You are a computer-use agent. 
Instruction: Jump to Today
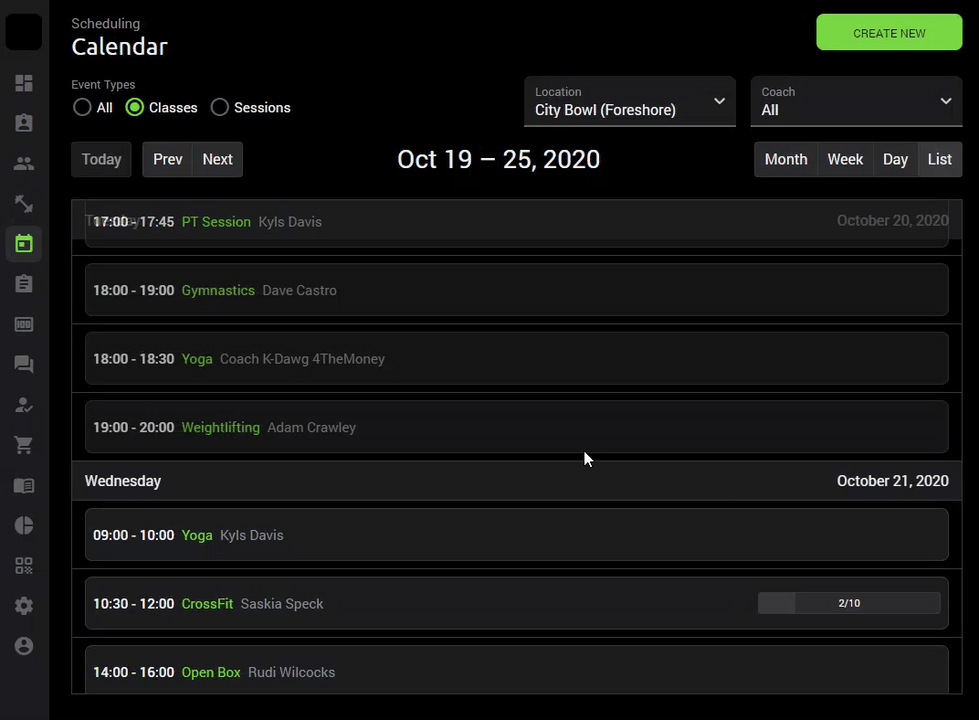click(101, 159)
